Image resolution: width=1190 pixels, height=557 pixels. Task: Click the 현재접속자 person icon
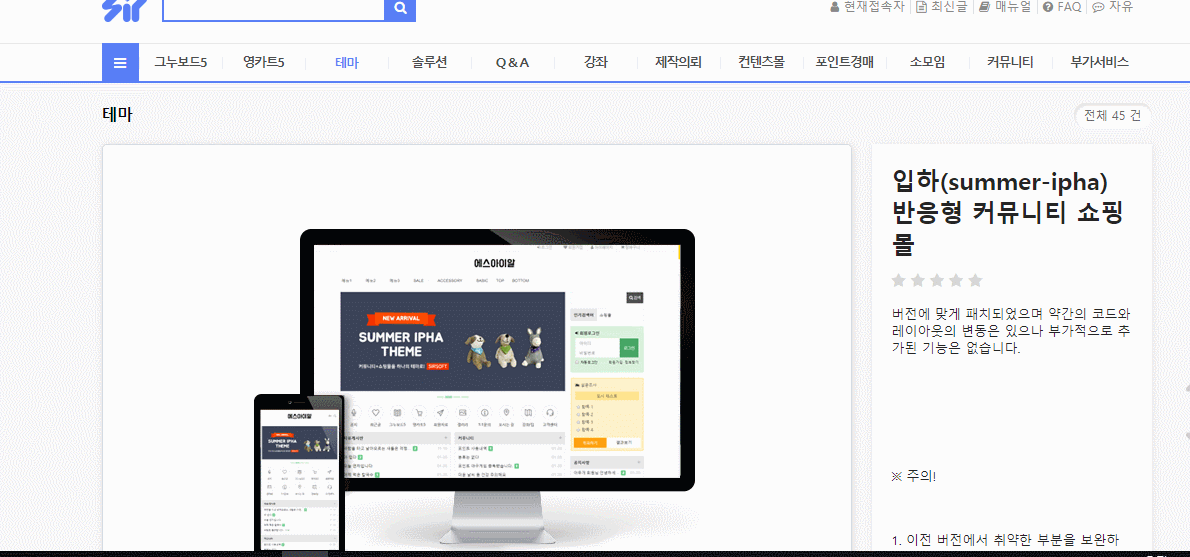[x=835, y=7]
